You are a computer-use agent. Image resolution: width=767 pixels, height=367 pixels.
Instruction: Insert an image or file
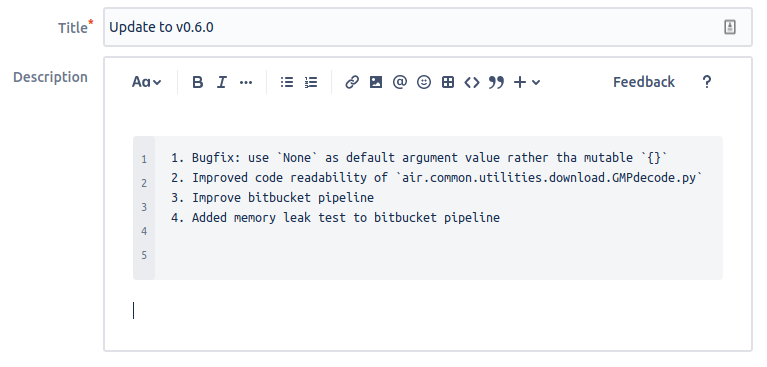(x=376, y=82)
